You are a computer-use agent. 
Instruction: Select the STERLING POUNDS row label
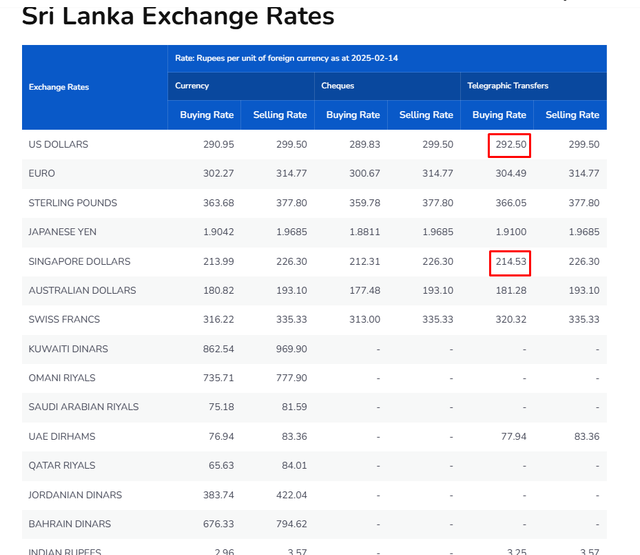pyautogui.click(x=73, y=203)
